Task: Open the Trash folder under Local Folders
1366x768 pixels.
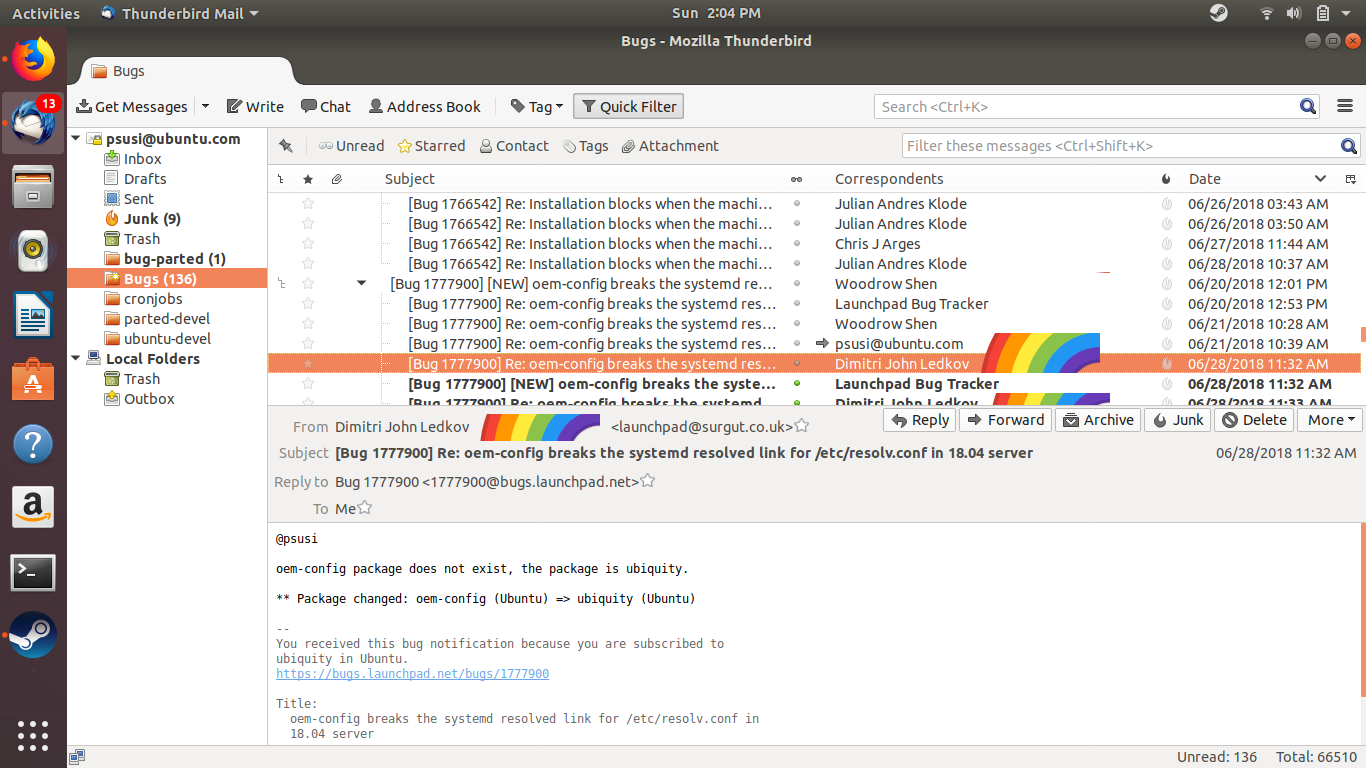Action: pos(141,379)
